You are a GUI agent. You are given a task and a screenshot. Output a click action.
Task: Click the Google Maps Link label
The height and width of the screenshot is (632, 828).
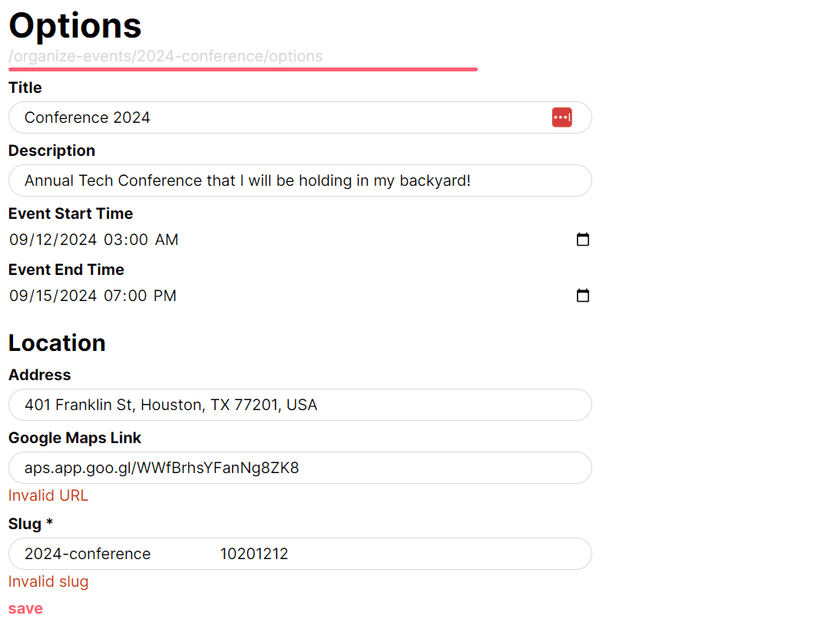click(x=75, y=438)
